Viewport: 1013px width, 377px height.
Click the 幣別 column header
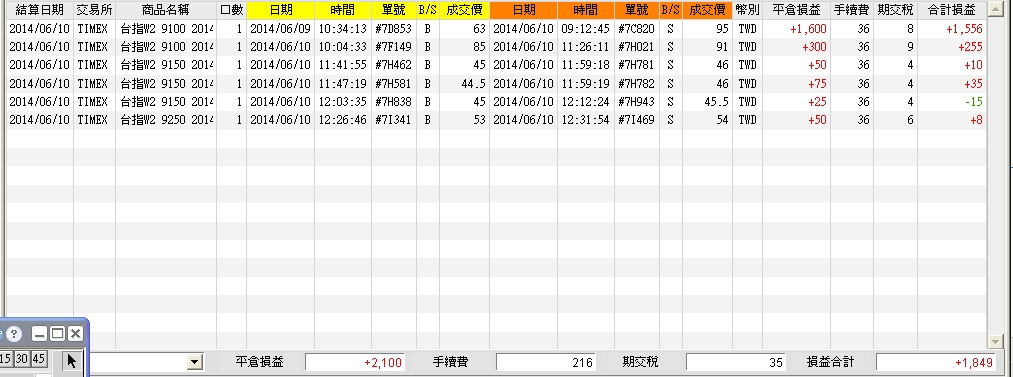747,10
